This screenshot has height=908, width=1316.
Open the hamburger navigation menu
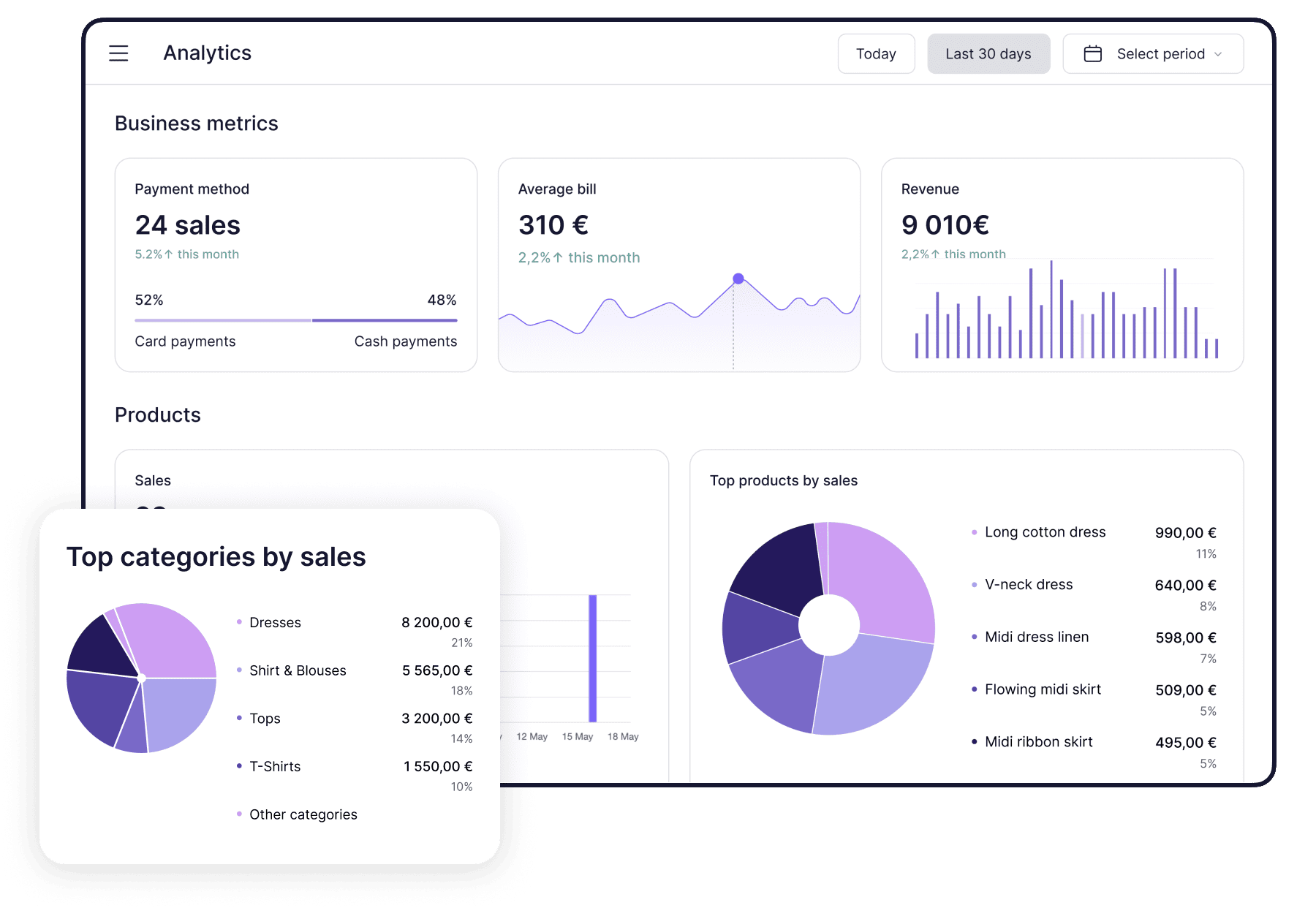coord(118,53)
